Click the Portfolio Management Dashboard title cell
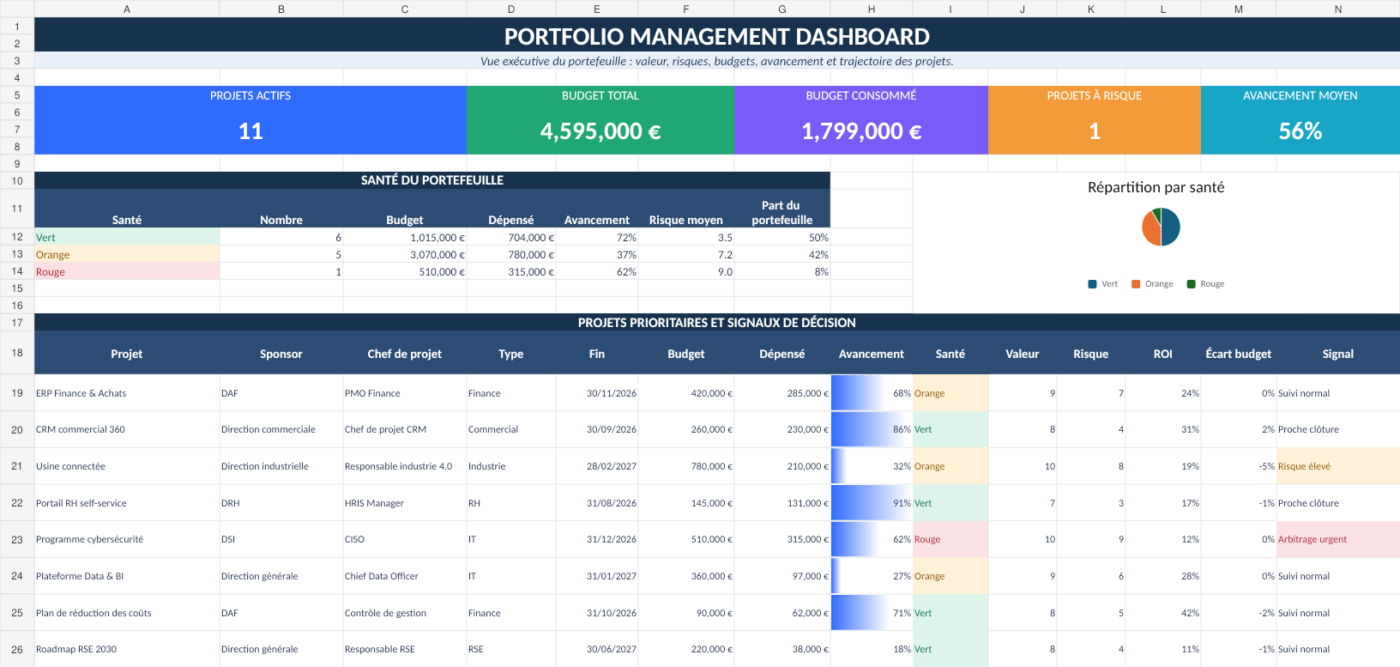The image size is (1400, 667). (717, 36)
